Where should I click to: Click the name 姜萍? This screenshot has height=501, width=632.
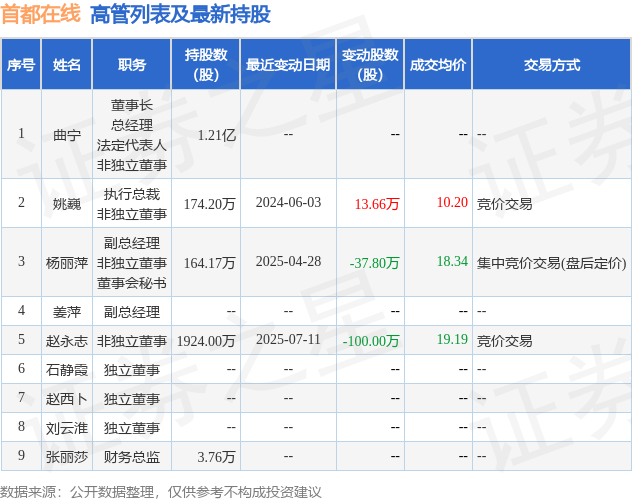coord(67,312)
